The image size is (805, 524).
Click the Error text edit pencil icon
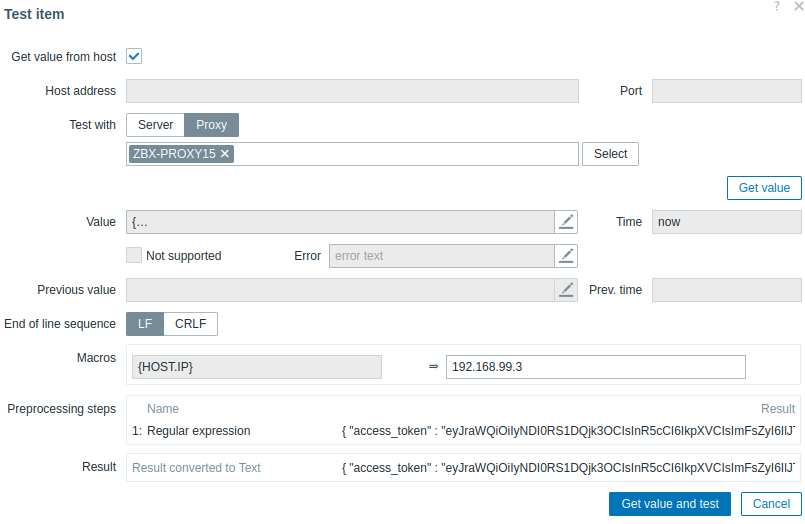(x=567, y=256)
